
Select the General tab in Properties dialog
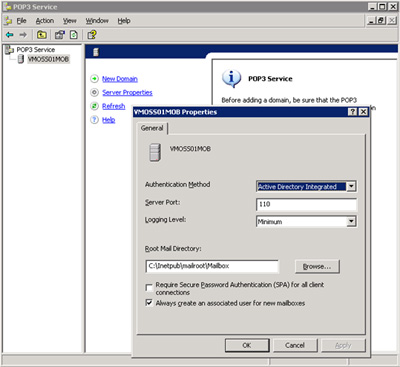click(x=152, y=128)
